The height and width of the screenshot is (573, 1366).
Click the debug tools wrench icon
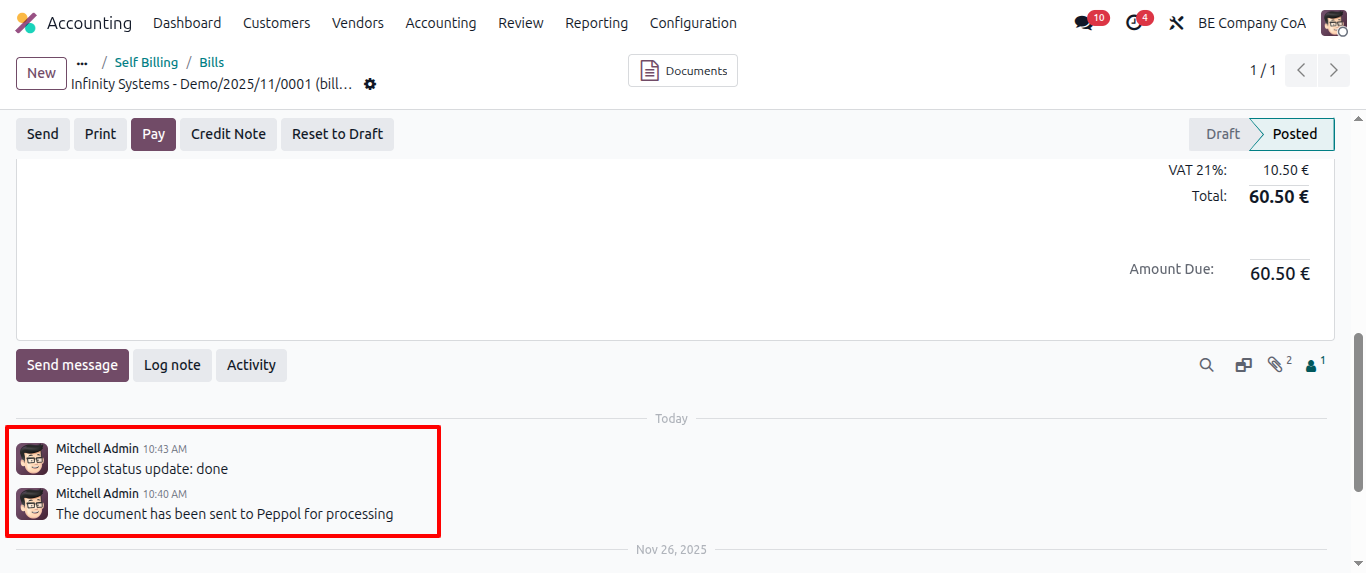click(1177, 23)
